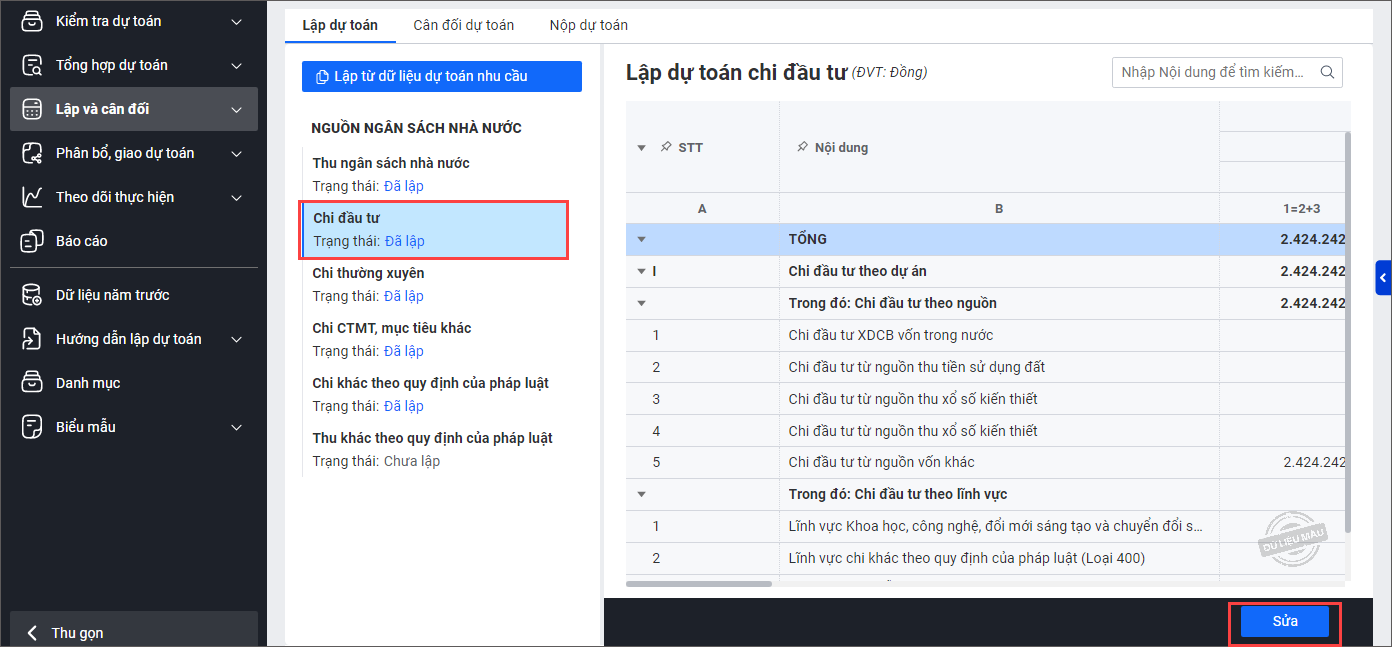This screenshot has width=1392, height=647.
Task: Expand the Biểu mẫu menu chevron
Action: pos(236,427)
